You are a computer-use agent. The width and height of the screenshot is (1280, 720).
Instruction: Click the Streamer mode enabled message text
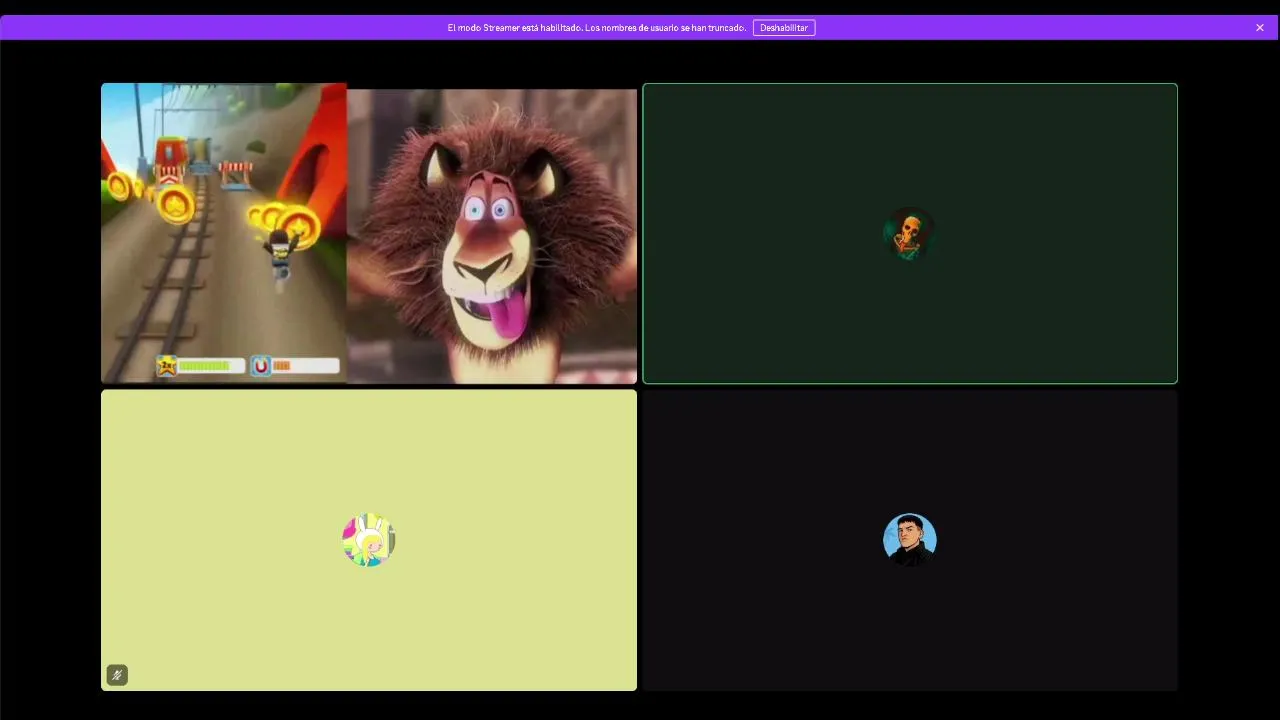[597, 28]
